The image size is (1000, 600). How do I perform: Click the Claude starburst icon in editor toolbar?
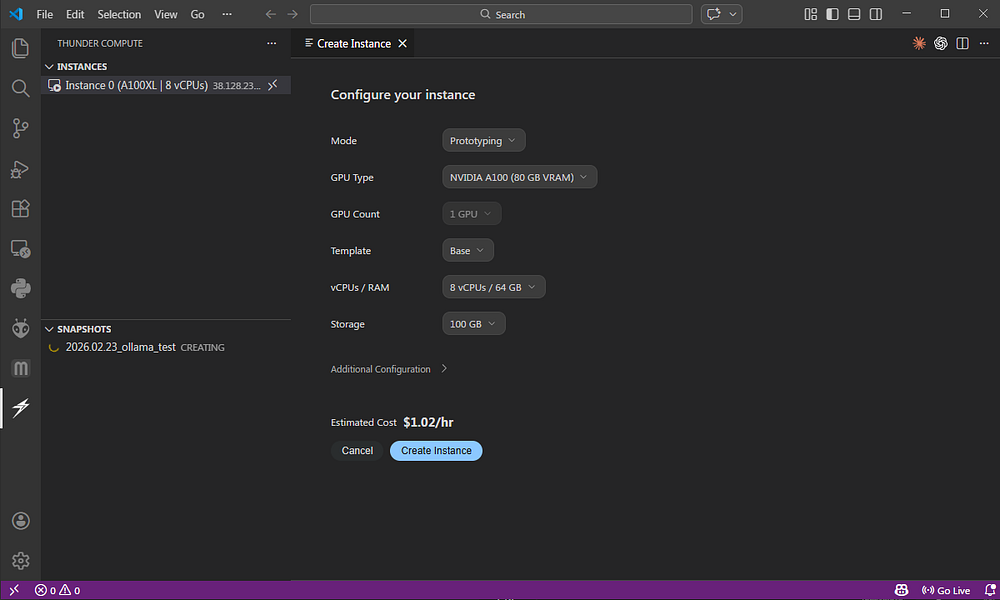919,43
